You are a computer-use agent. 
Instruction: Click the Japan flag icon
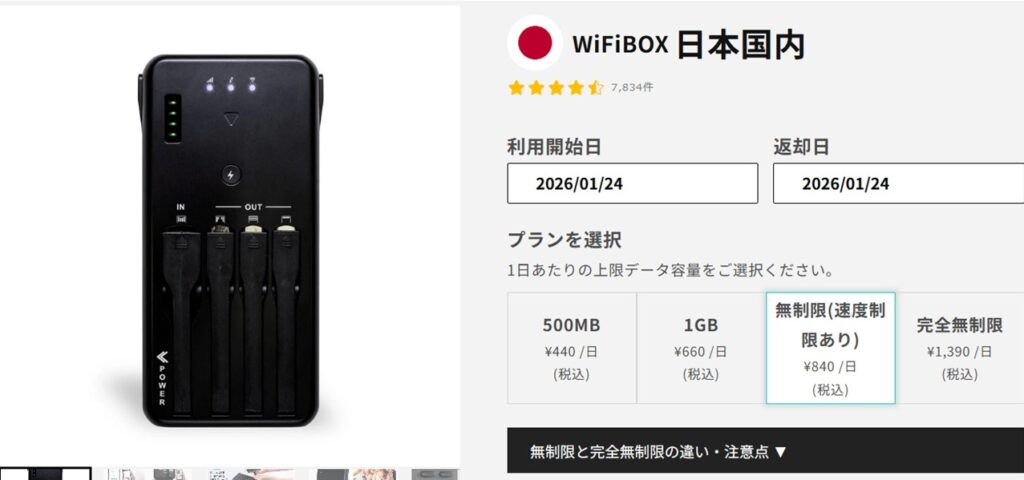(x=535, y=43)
